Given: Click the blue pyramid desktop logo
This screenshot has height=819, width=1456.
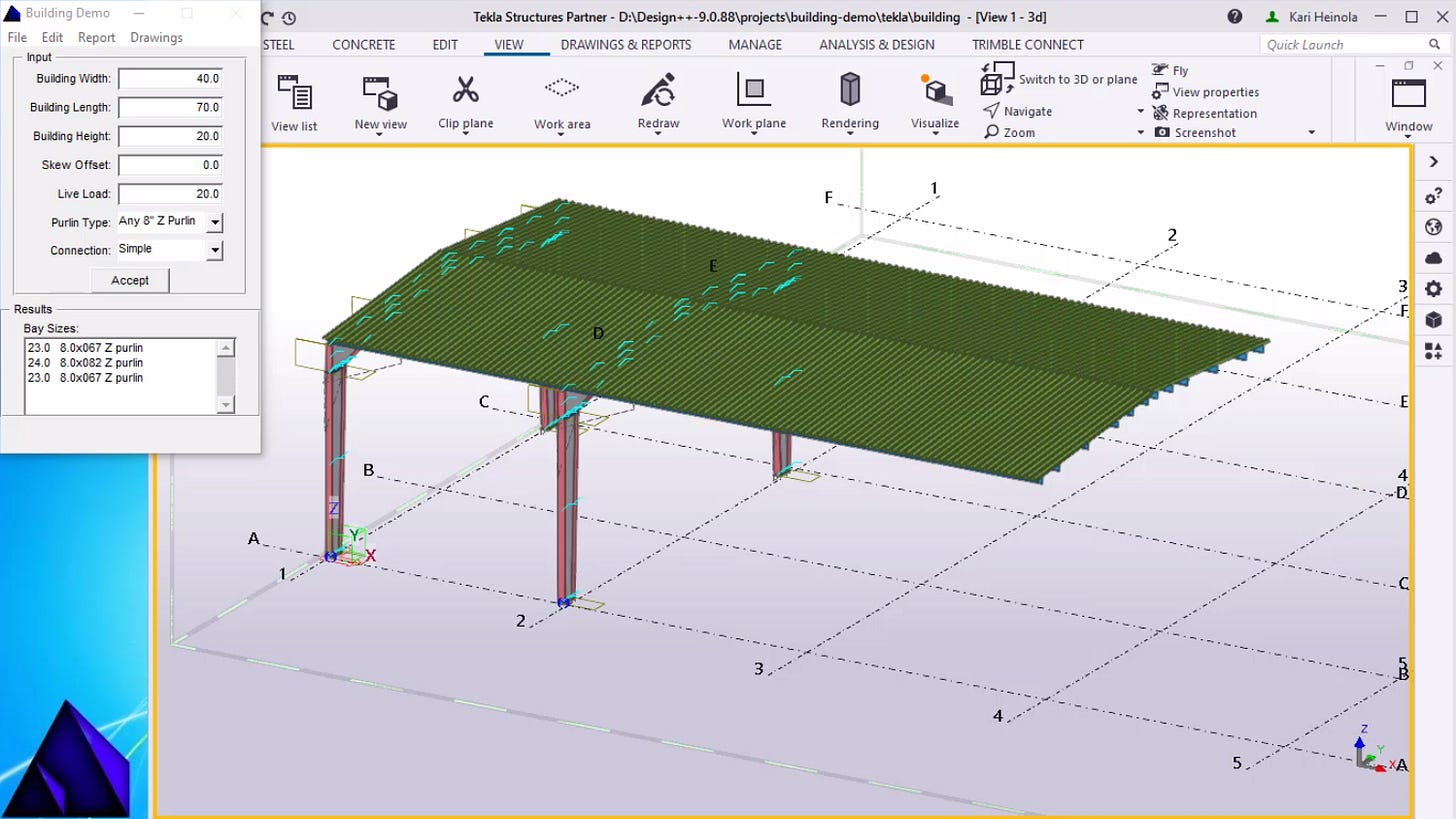Looking at the screenshot, I should (66, 758).
